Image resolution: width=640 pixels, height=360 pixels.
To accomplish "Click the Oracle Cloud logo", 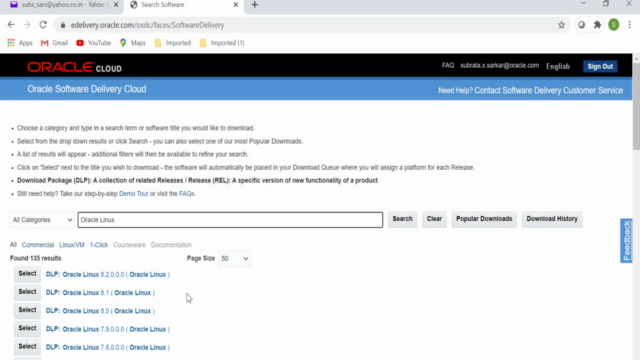I will click(x=74, y=67).
